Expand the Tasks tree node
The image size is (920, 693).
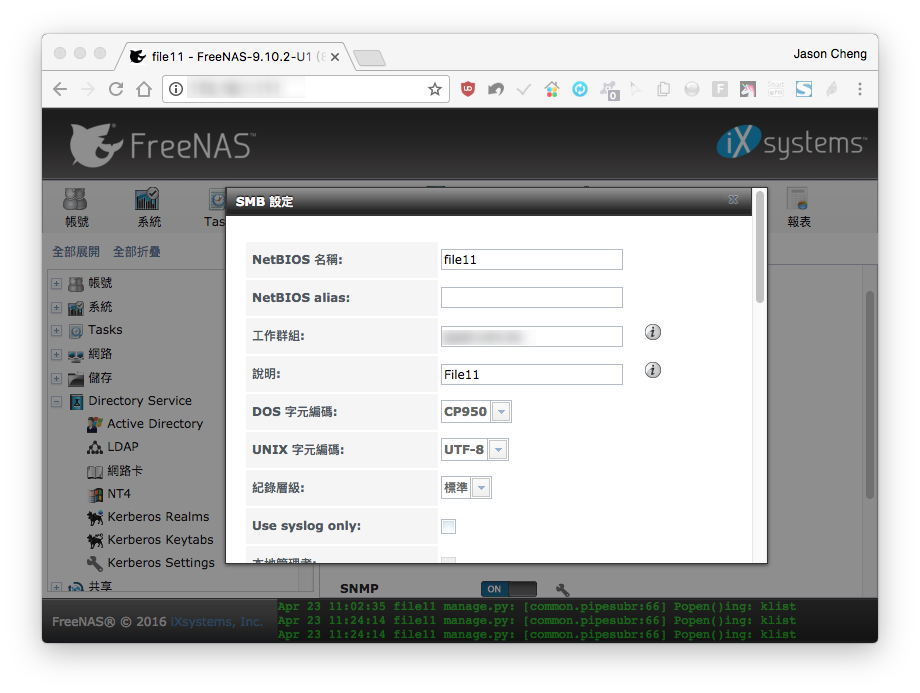click(x=56, y=330)
